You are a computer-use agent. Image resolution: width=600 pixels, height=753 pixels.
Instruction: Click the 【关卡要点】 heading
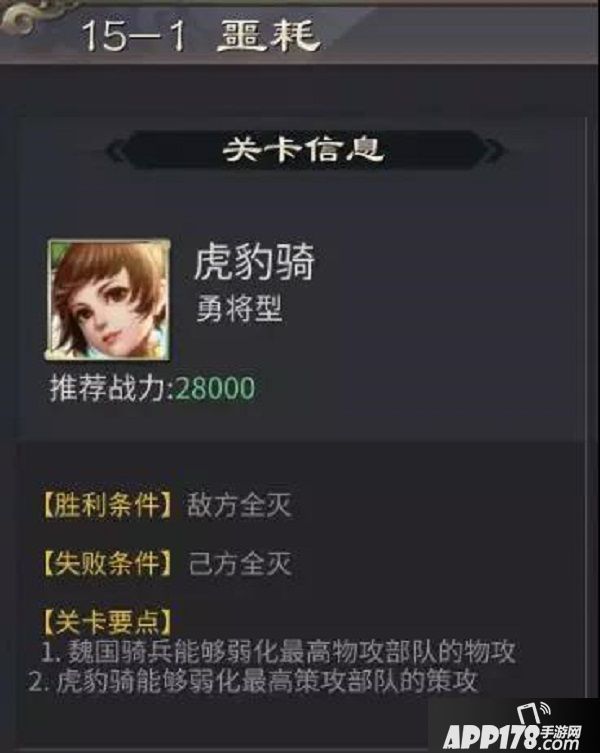(x=107, y=622)
